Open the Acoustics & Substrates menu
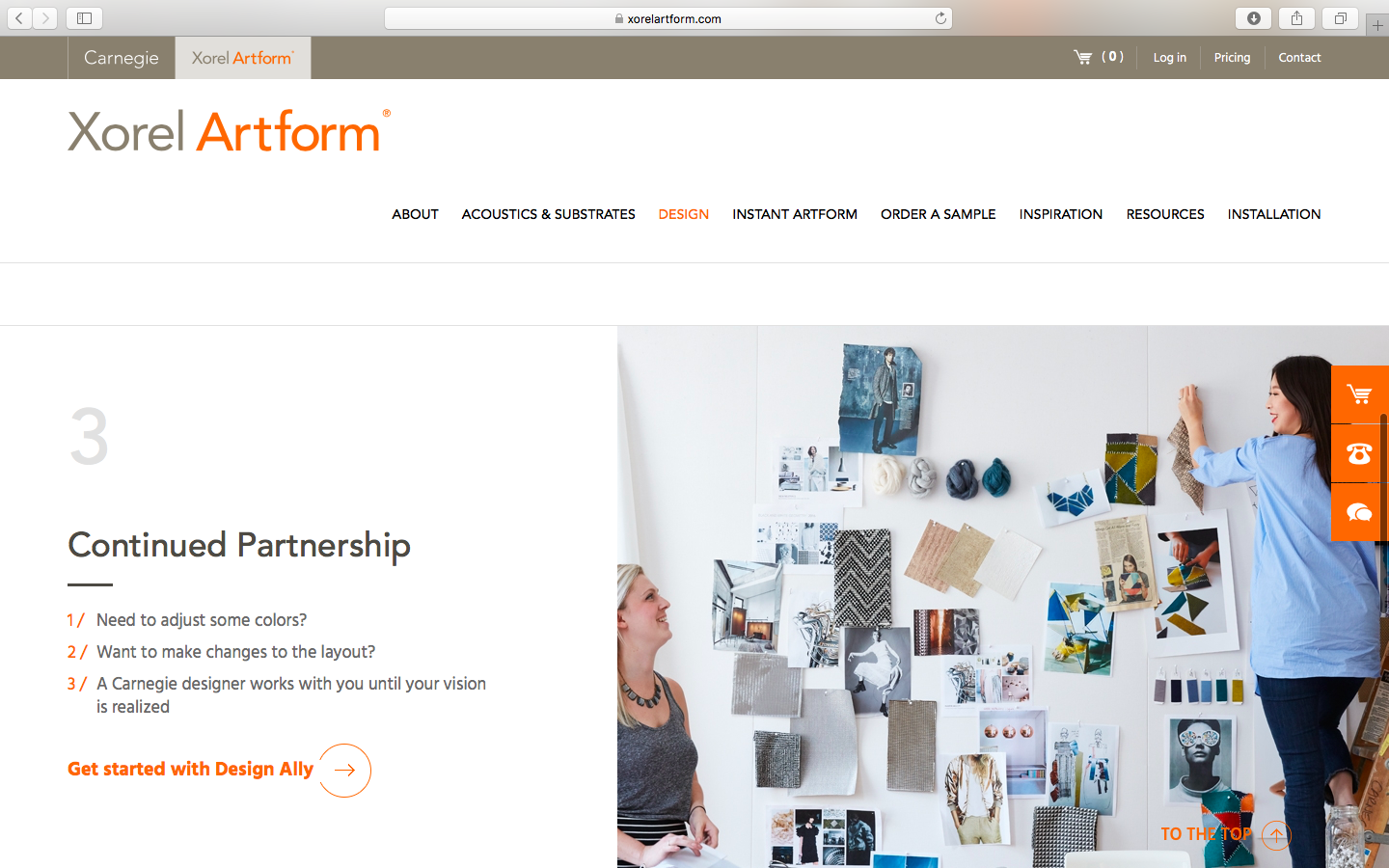Viewport: 1389px width, 868px height. tap(548, 214)
